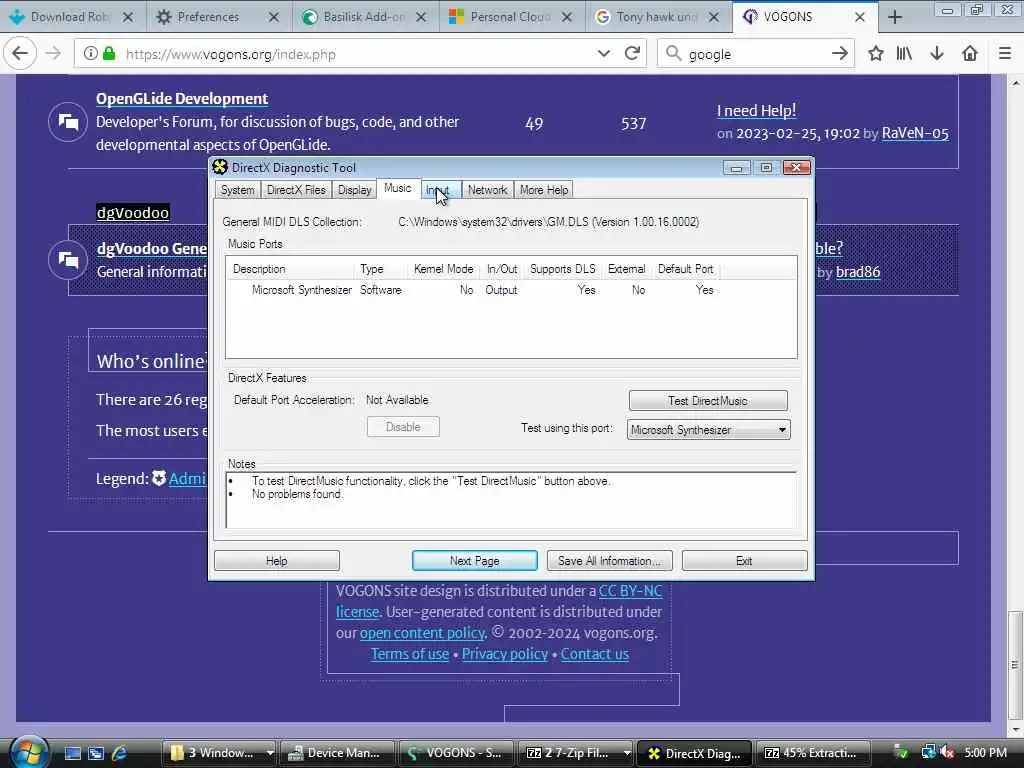Switch to the Network tab
This screenshot has width=1024, height=768.
click(487, 190)
